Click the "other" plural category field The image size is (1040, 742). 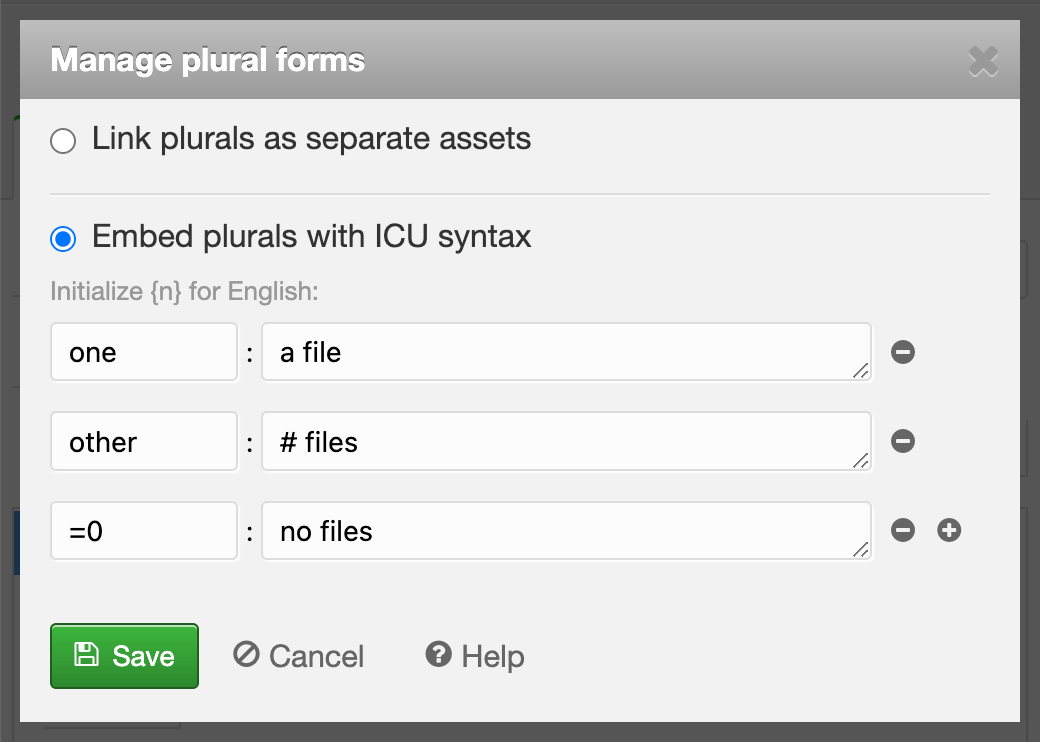144,441
